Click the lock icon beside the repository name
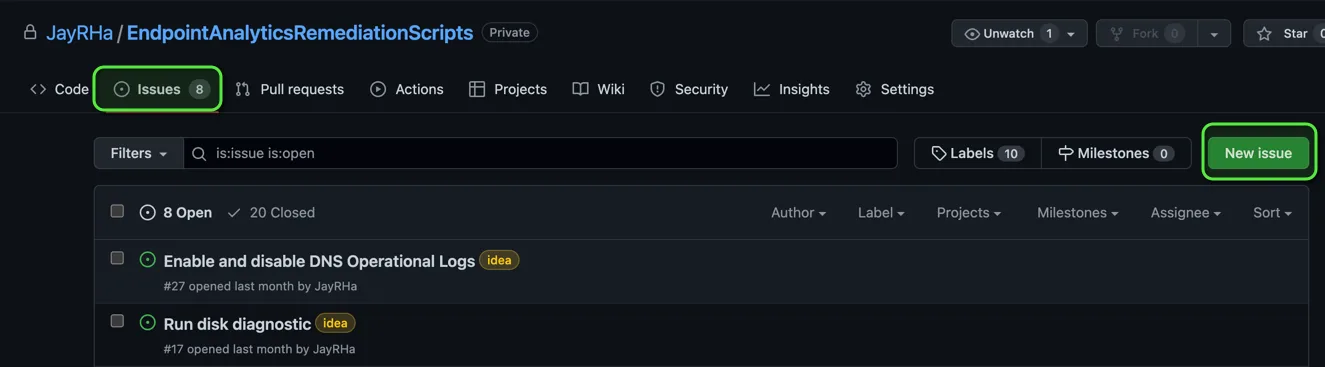The height and width of the screenshot is (367, 1325). click(30, 32)
